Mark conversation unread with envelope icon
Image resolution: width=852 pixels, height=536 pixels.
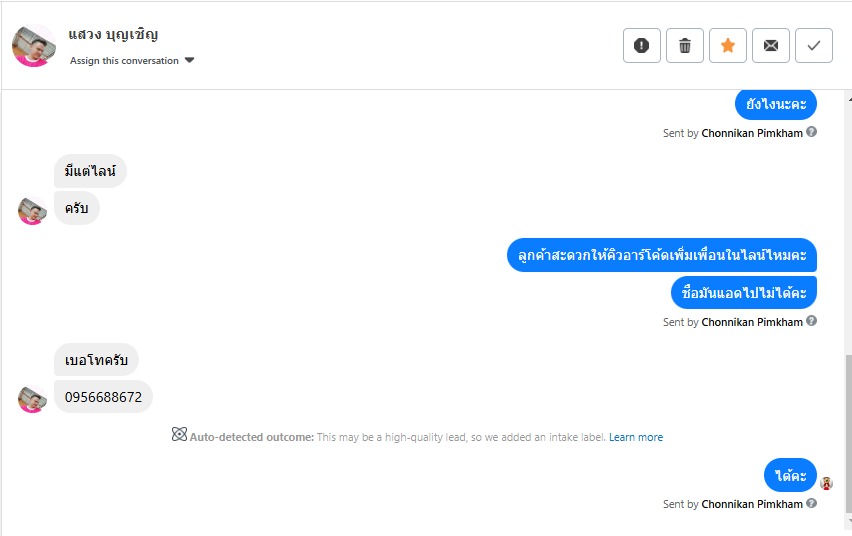coord(771,45)
